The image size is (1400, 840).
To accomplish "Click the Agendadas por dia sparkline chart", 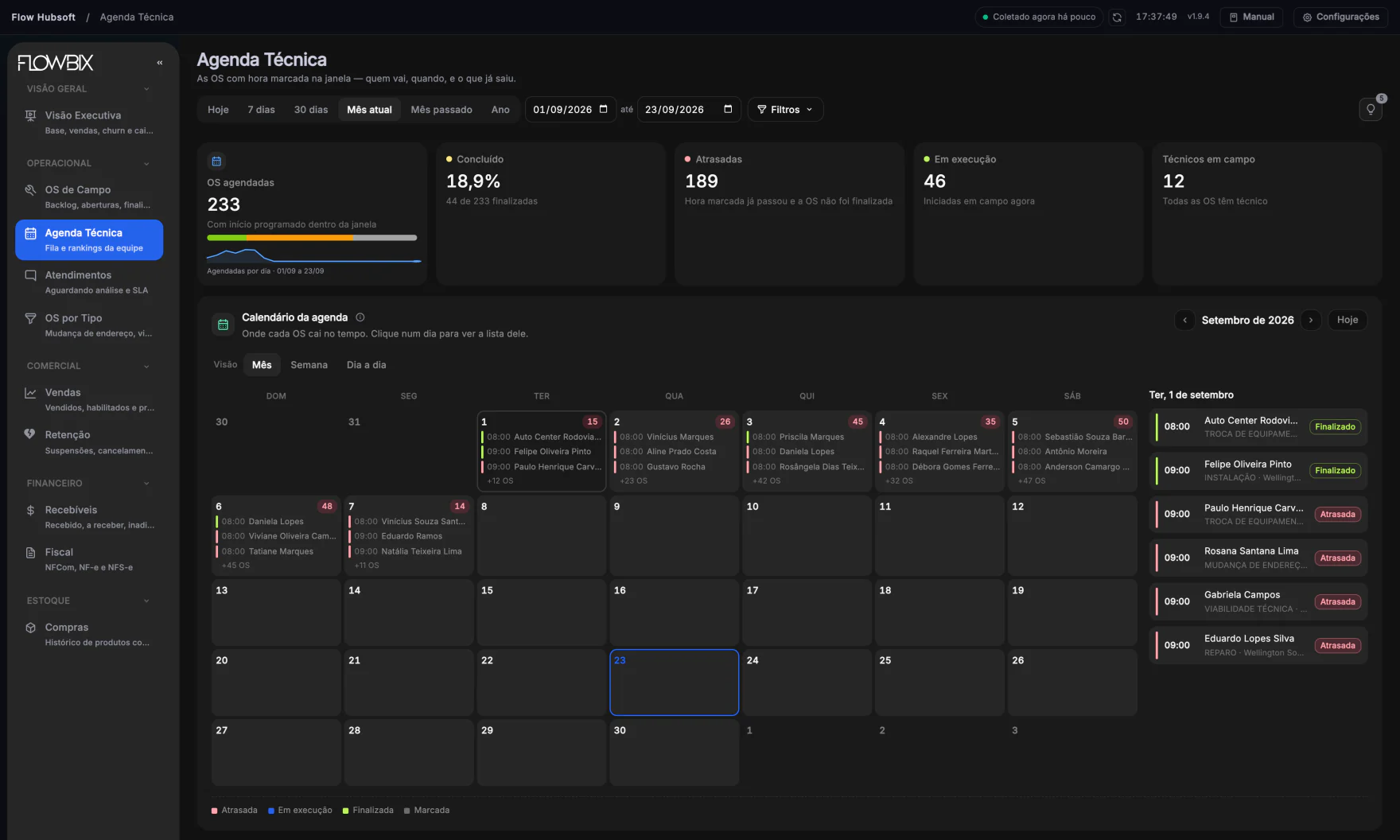I will pyautogui.click(x=313, y=255).
